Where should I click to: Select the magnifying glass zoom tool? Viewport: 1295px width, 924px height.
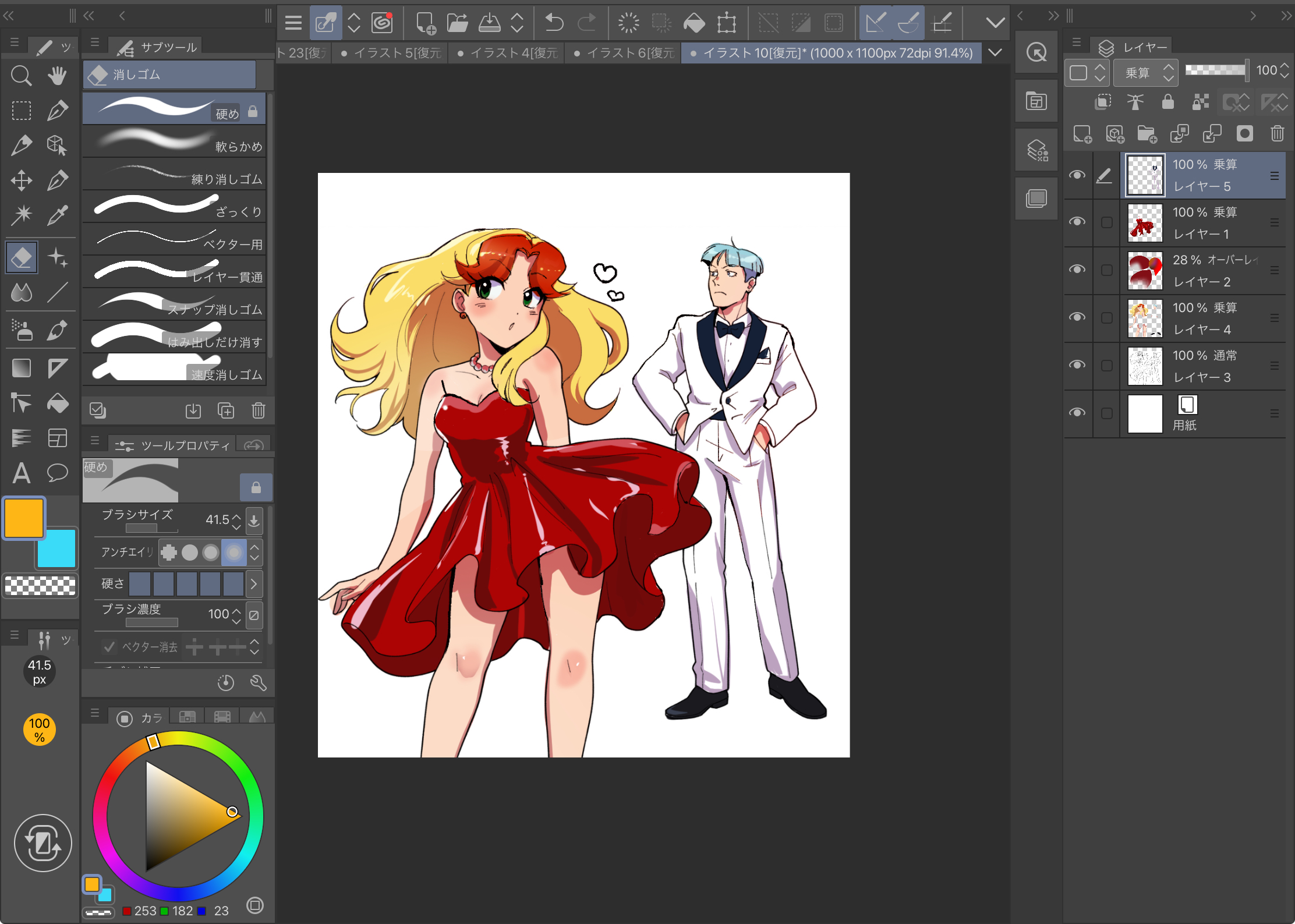click(x=22, y=76)
